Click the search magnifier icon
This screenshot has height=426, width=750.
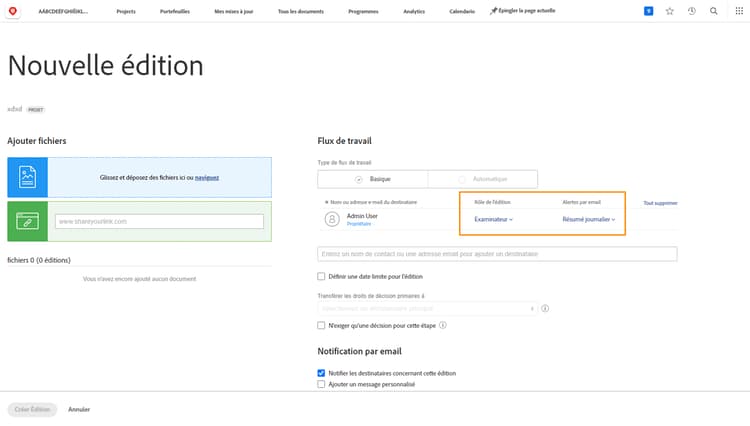tap(714, 10)
